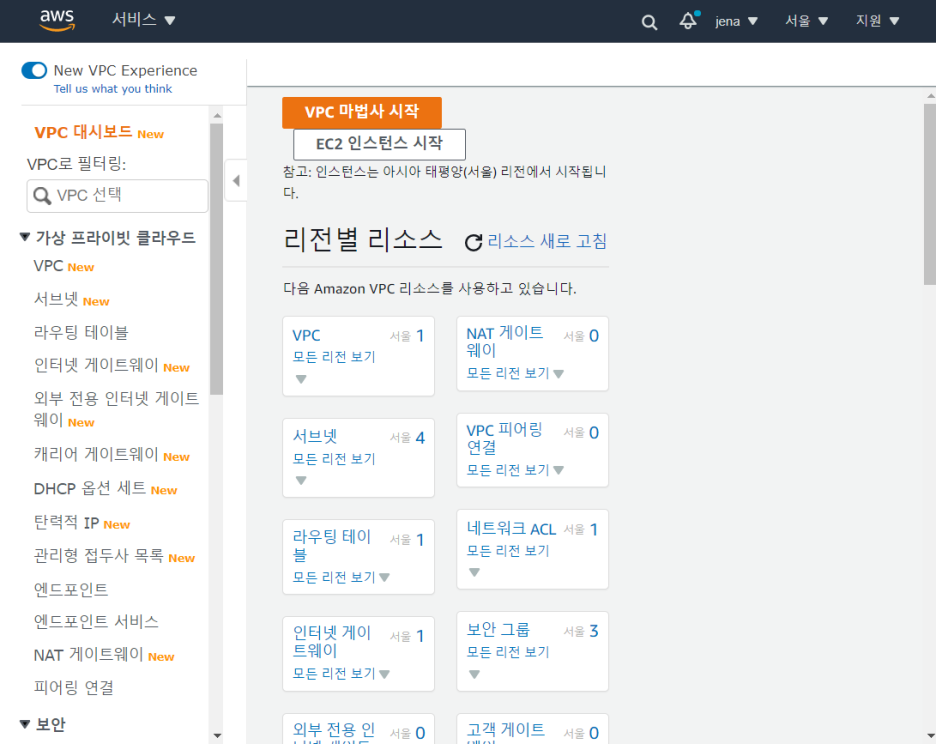Open the 서비스 services dropdown
This screenshot has height=744, width=936.
coord(143,20)
